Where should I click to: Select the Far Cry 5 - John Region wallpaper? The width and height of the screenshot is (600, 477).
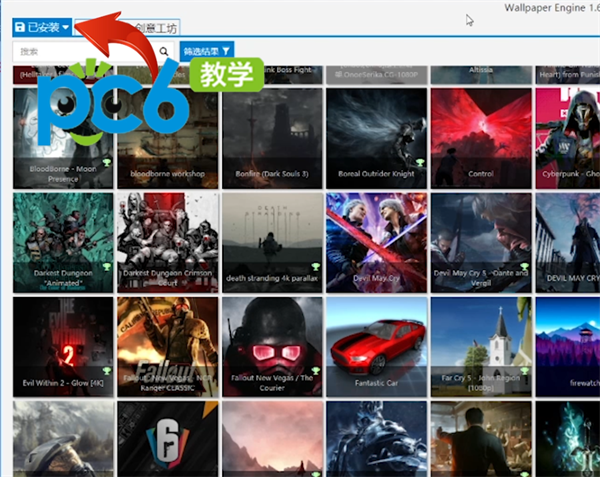tap(481, 347)
